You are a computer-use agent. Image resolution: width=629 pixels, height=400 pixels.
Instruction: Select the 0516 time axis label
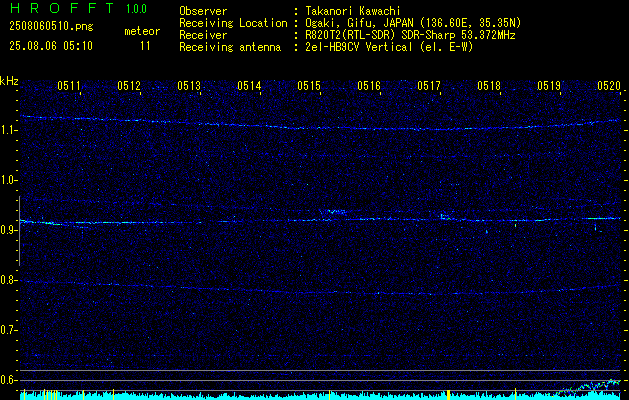[x=369, y=85]
